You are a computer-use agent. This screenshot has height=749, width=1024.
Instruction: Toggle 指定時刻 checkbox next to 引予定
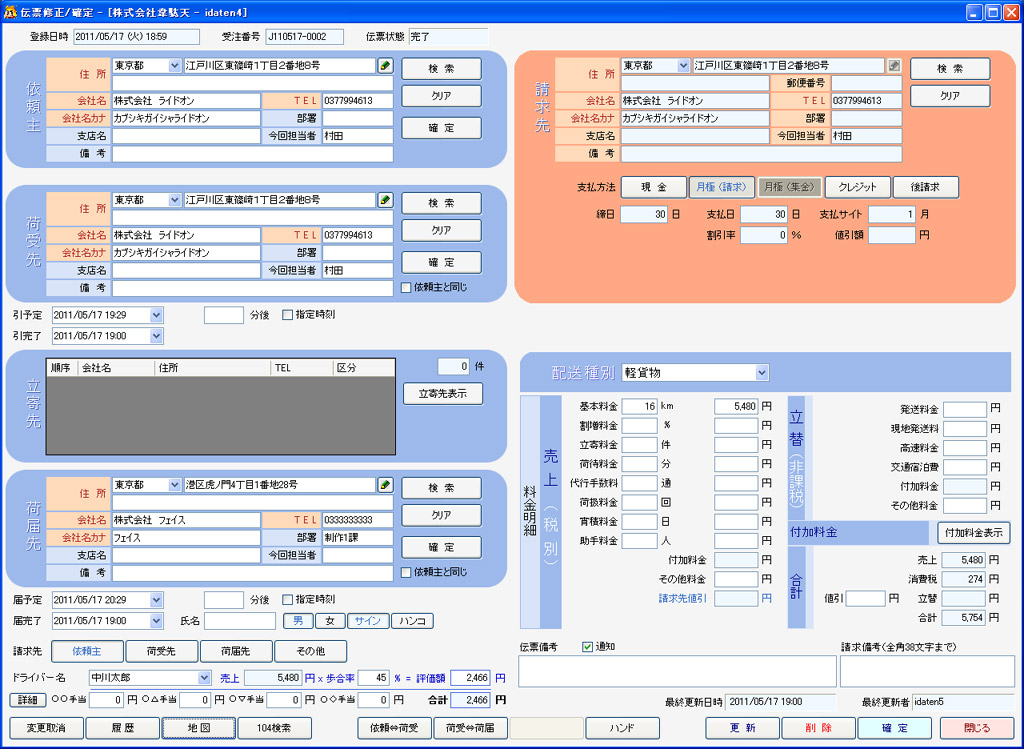tap(287, 315)
